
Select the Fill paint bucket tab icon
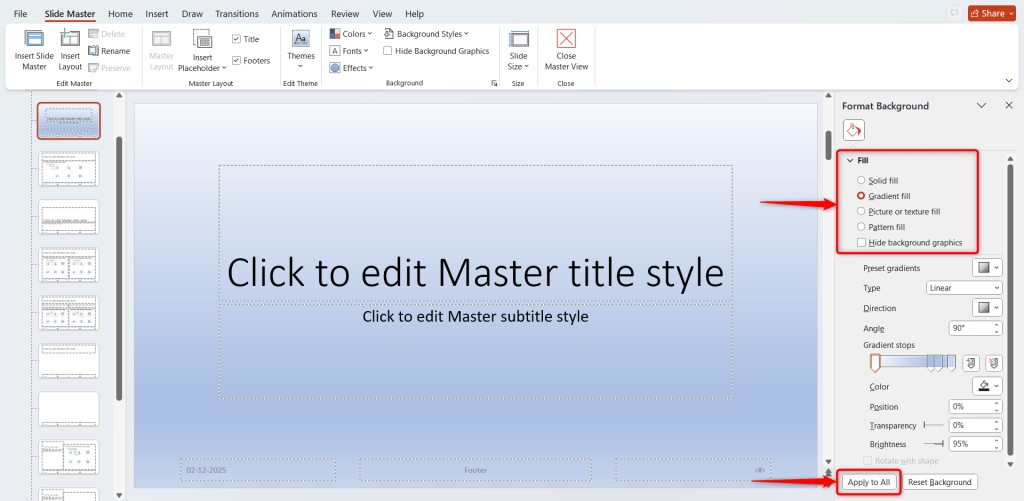point(854,130)
